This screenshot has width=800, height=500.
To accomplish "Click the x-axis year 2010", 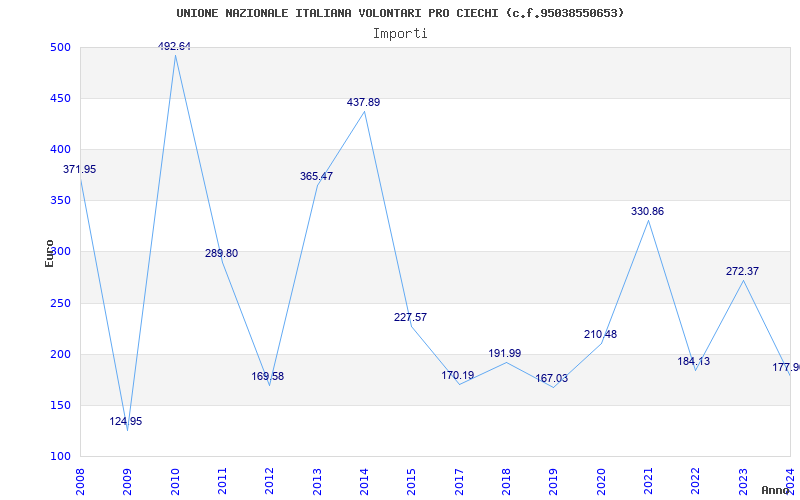I will 174,481.
